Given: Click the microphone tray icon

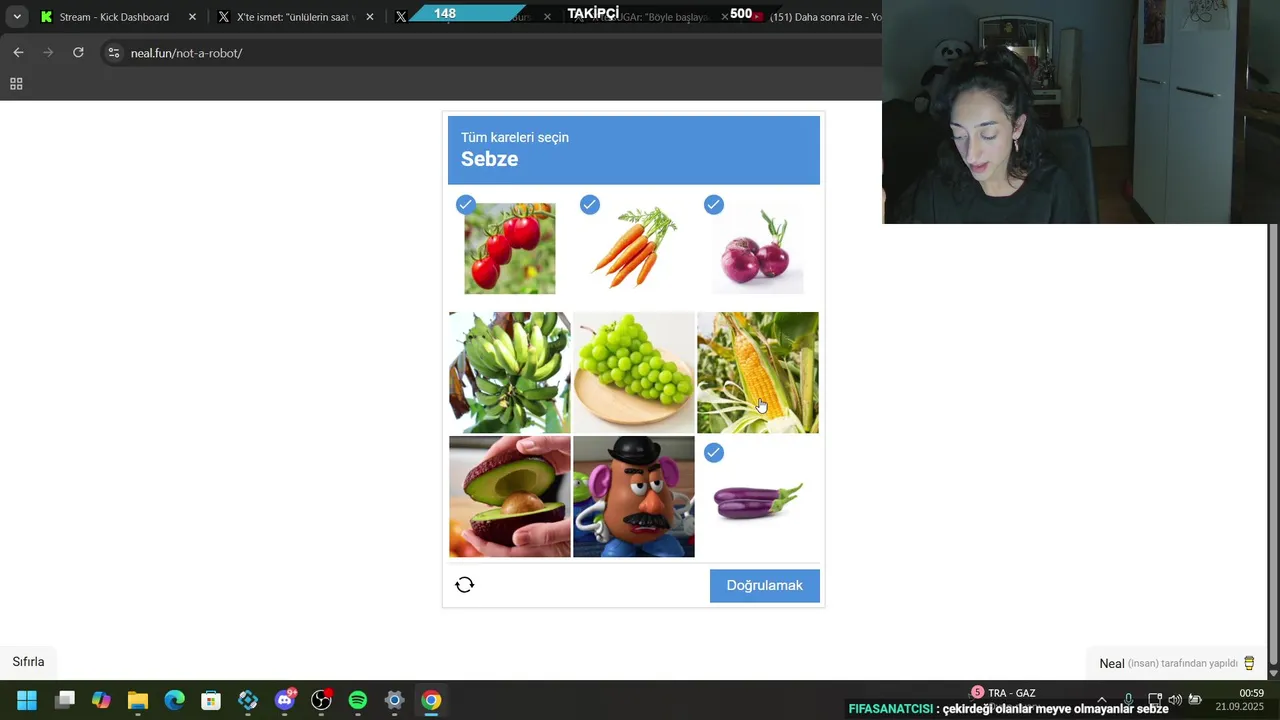Looking at the screenshot, I should pyautogui.click(x=1128, y=700).
